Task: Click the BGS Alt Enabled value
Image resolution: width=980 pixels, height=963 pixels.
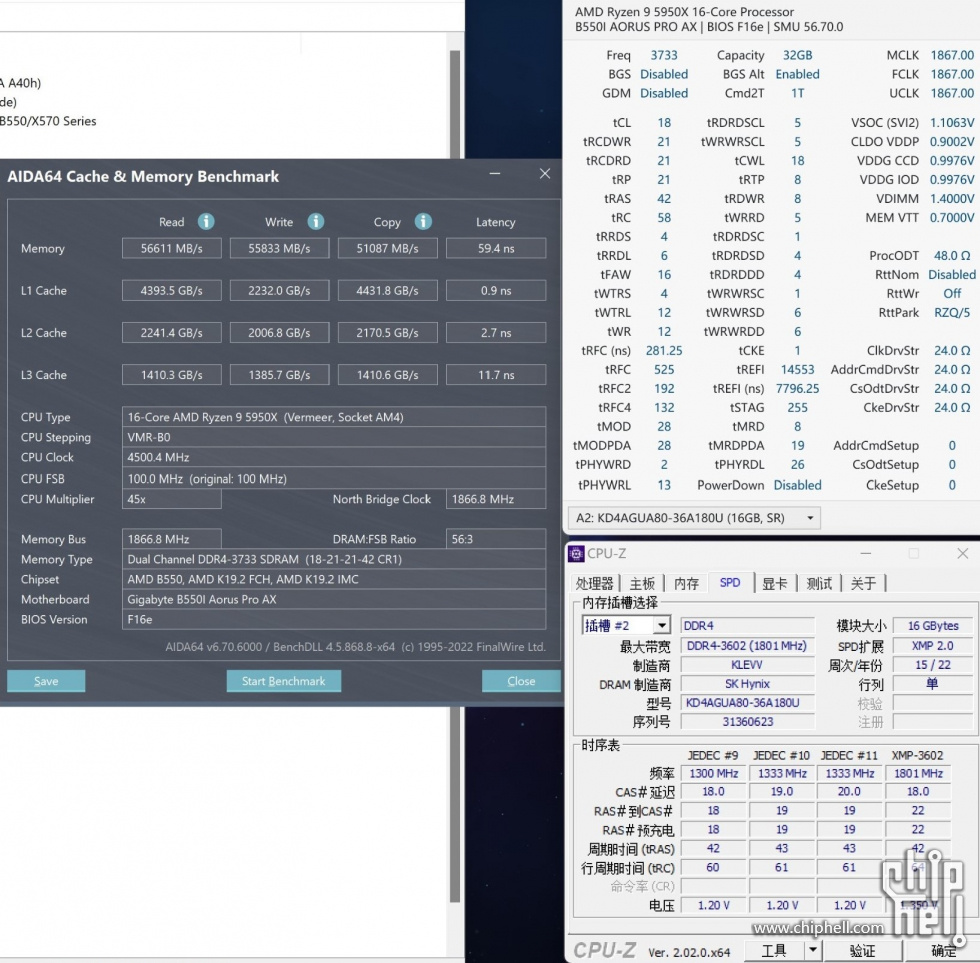Action: point(798,74)
